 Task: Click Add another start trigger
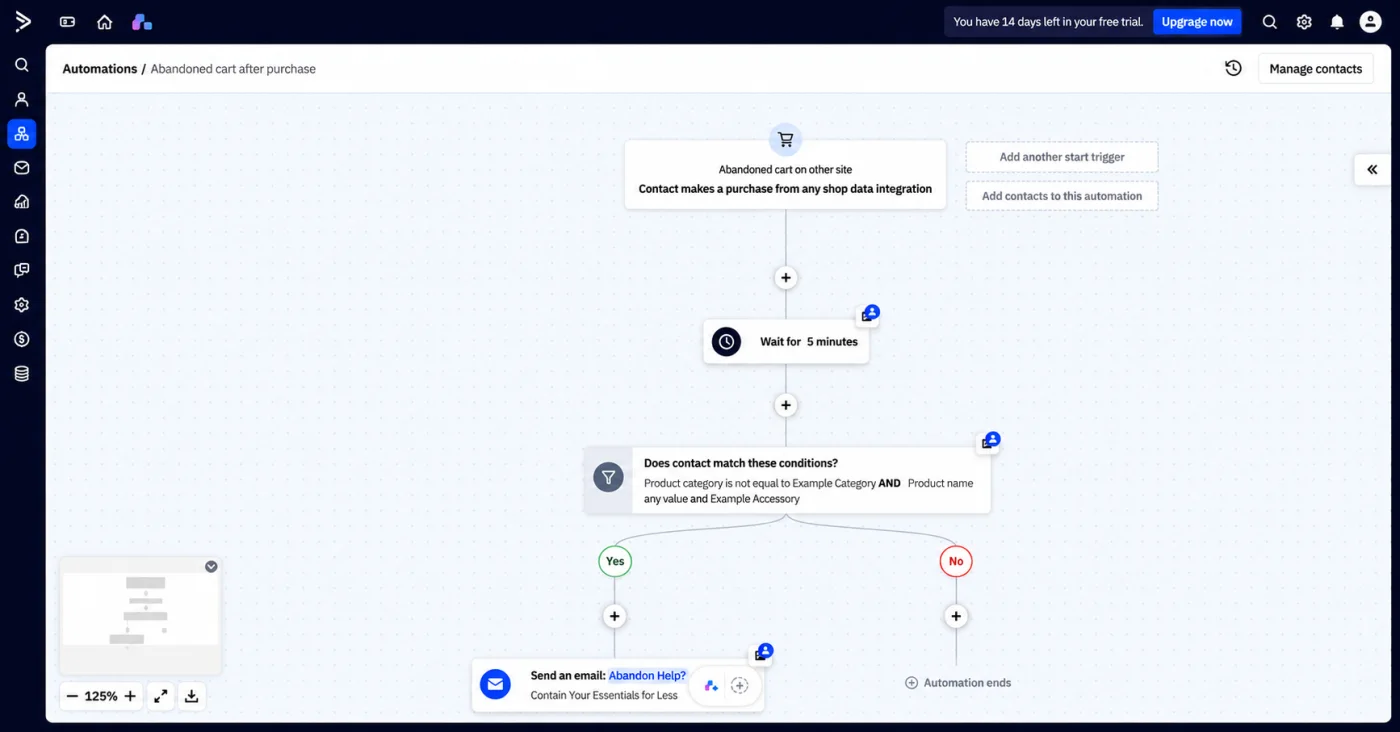[x=1062, y=157]
